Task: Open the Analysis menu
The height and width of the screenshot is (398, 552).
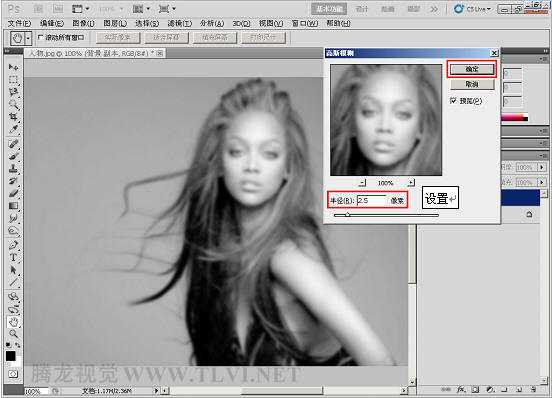Action: (x=212, y=23)
